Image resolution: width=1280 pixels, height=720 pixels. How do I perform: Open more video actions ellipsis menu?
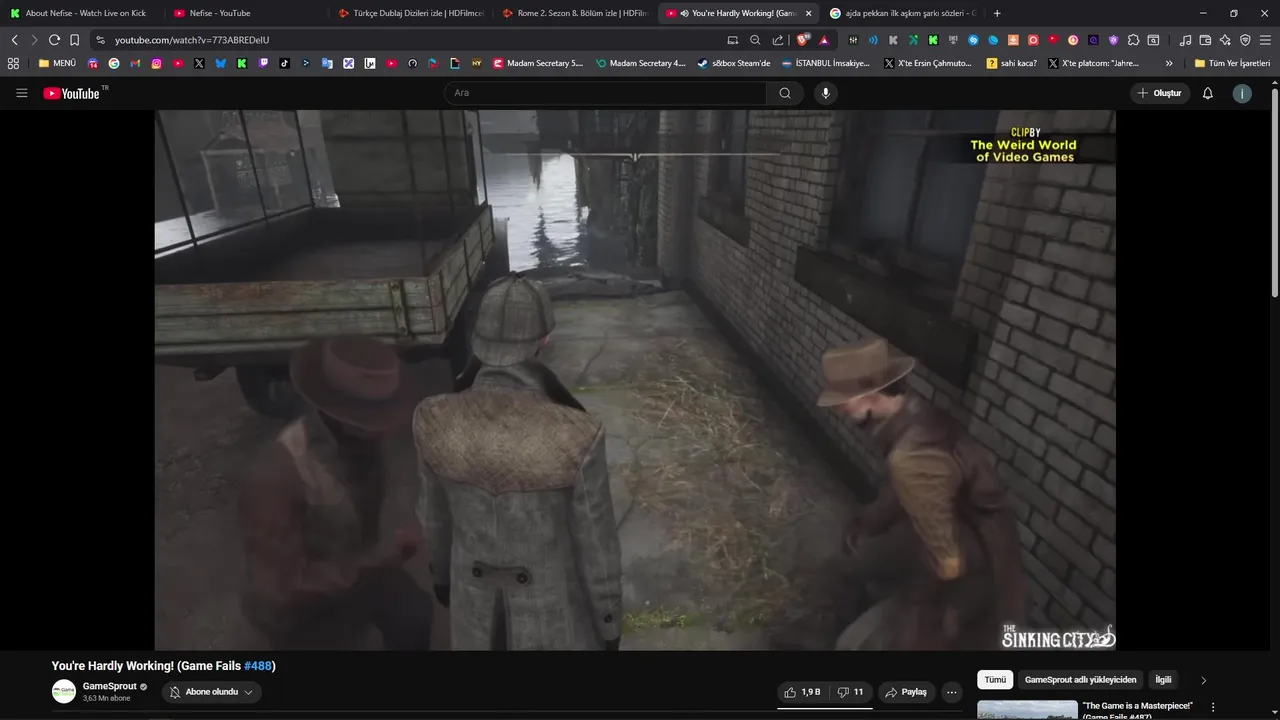(951, 692)
